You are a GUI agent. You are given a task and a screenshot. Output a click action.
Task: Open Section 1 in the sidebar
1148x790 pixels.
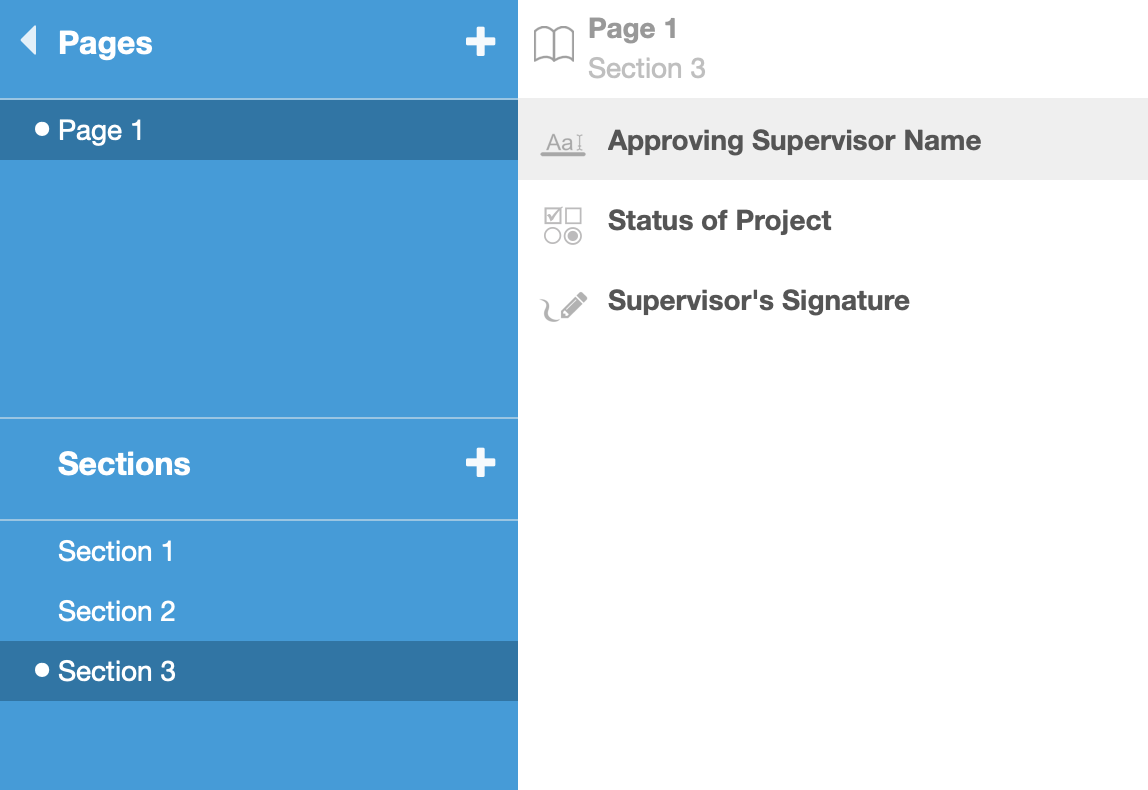point(116,552)
